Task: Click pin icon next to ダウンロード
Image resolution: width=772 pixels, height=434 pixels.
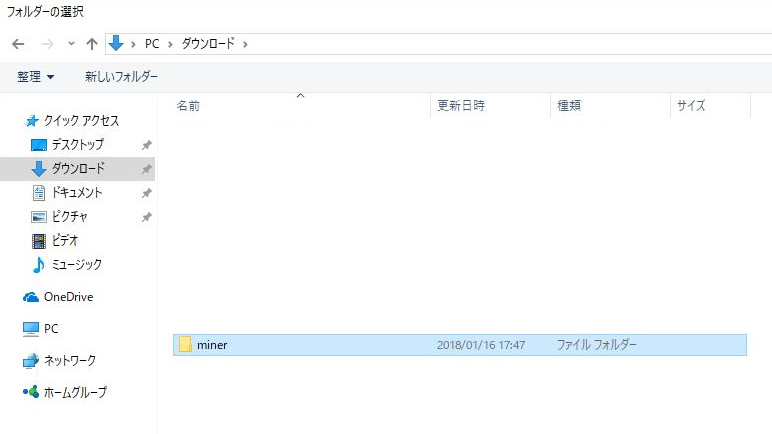Action: [x=146, y=169]
